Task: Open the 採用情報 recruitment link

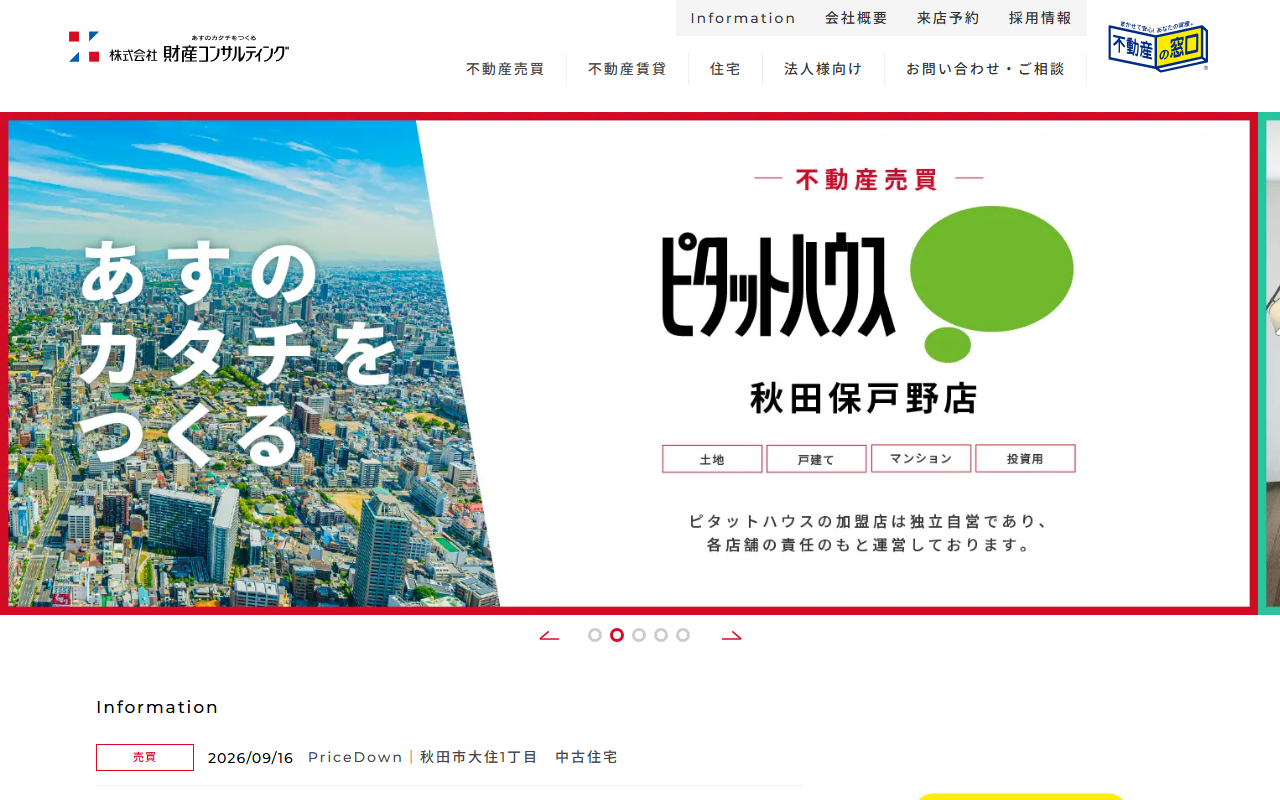Action: coord(1040,18)
